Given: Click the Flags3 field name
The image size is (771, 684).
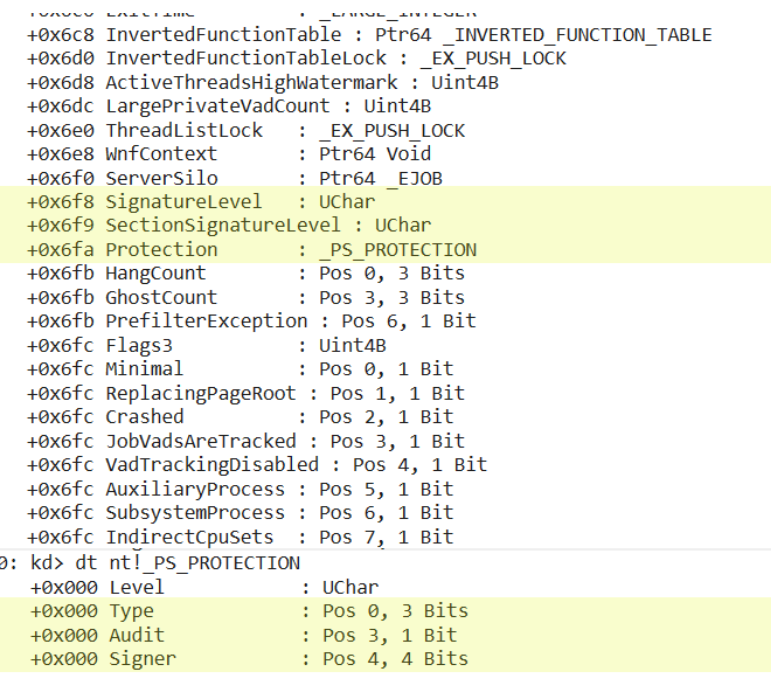Looking at the screenshot, I should coord(139,345).
